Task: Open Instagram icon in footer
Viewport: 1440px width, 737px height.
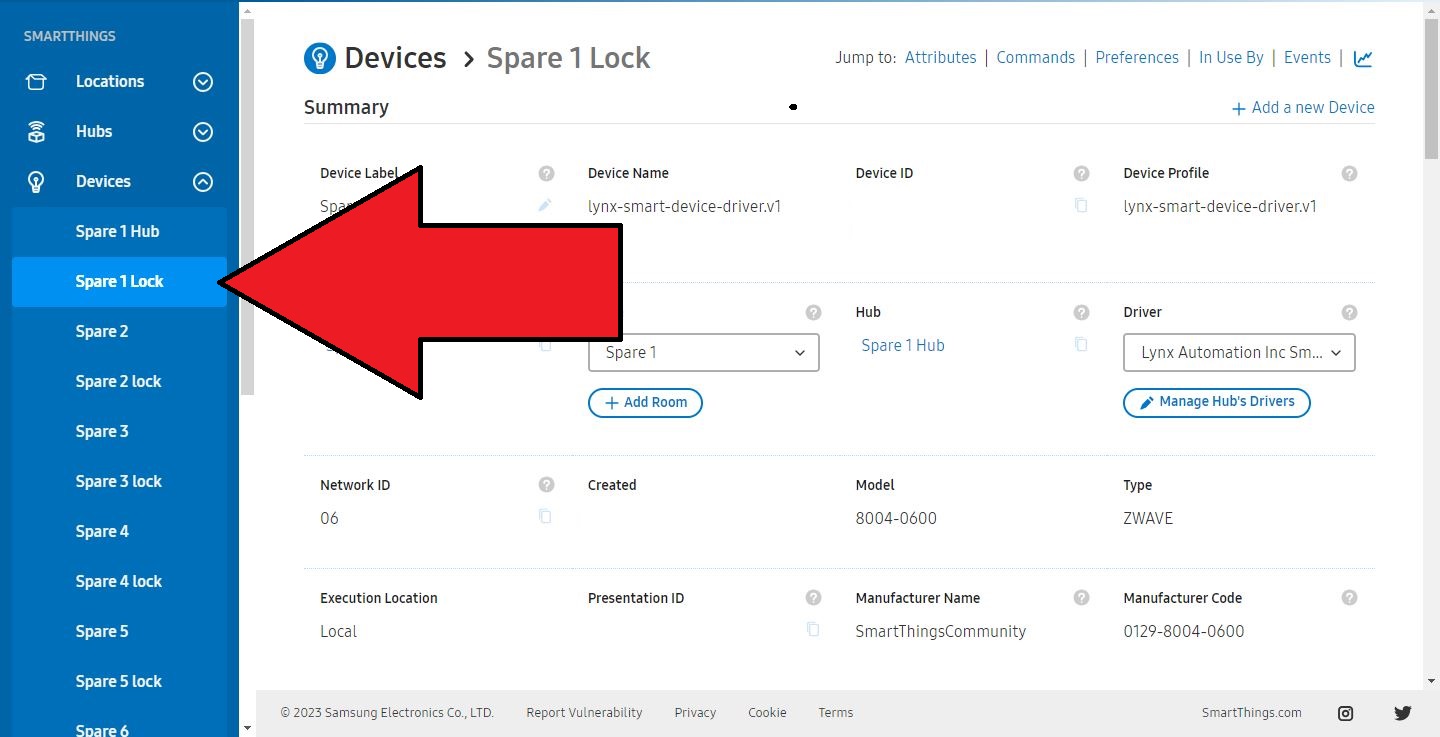Action: coord(1346,713)
